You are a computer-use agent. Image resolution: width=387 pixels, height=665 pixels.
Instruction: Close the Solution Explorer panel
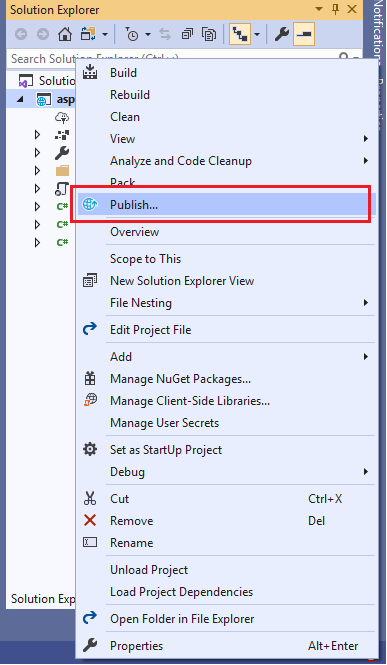coord(352,9)
